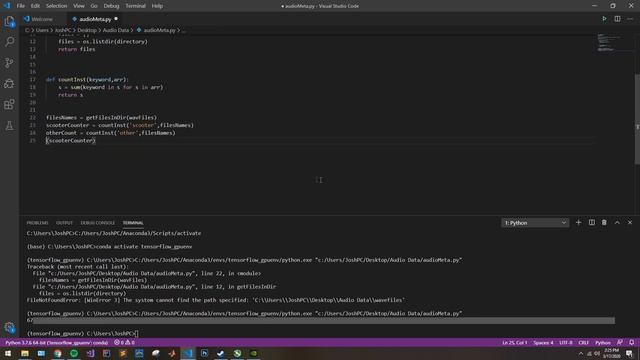Open the Help menu
This screenshot has height=360, width=640.
click(x=157, y=6)
